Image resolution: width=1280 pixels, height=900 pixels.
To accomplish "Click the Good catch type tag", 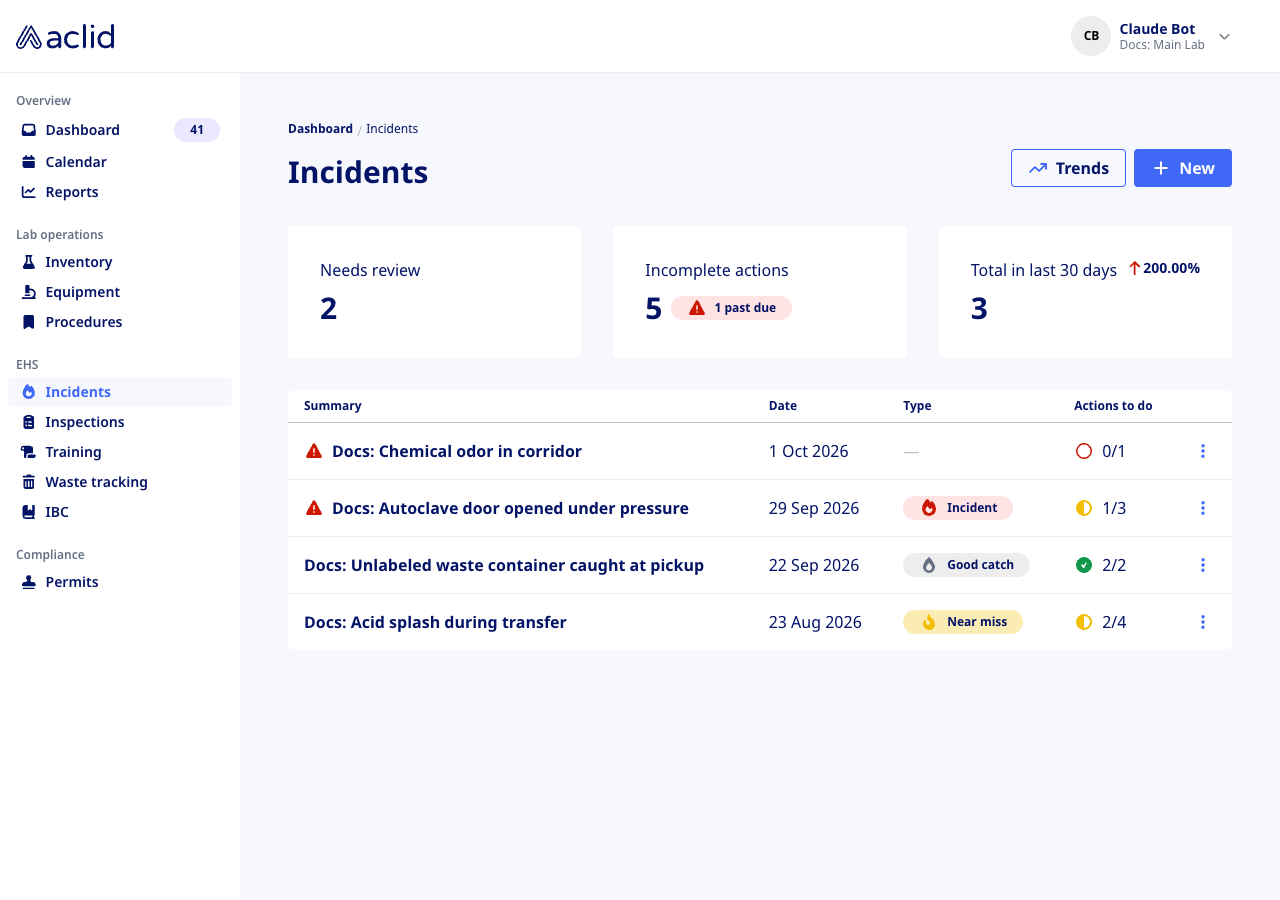I will coord(966,565).
